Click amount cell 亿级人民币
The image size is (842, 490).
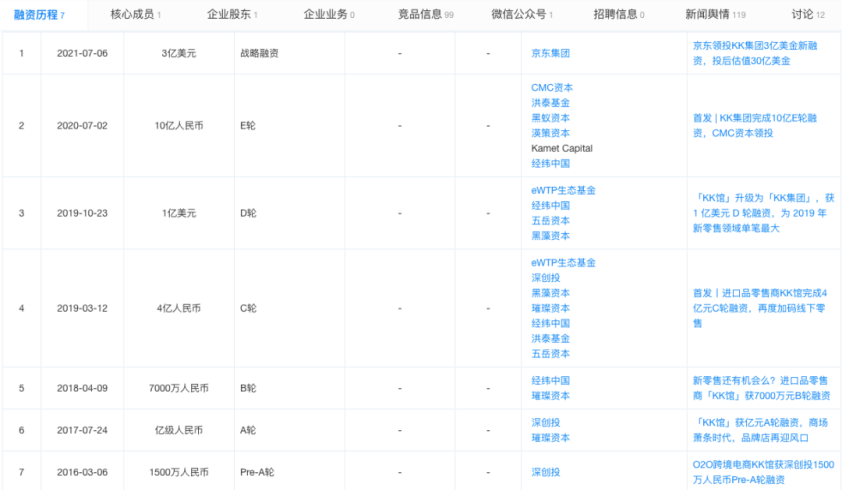[x=179, y=430]
